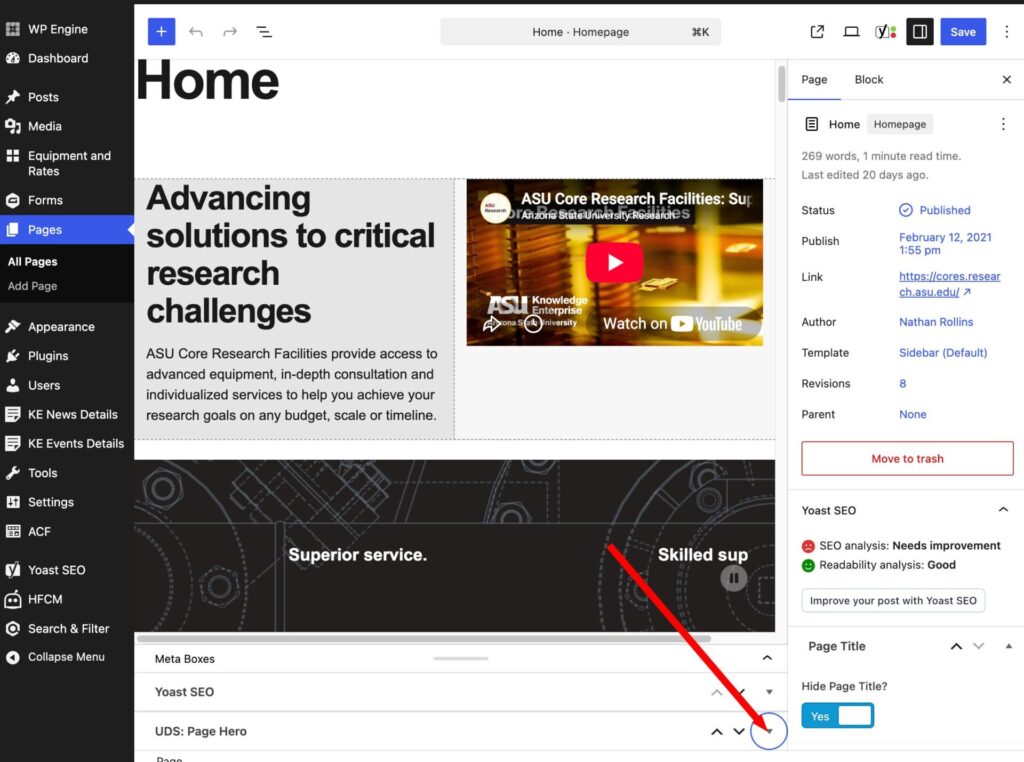Open Search & Filter menu
The height and width of the screenshot is (762, 1024).
tap(67, 629)
